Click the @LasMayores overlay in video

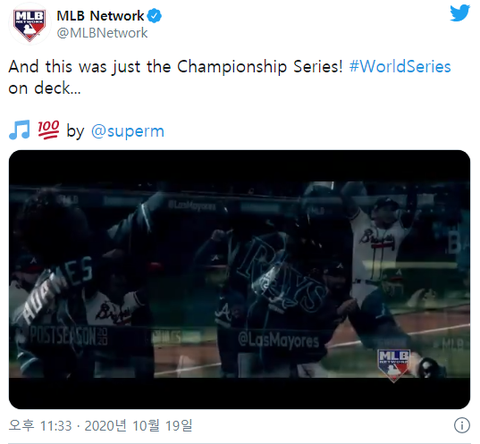279,340
